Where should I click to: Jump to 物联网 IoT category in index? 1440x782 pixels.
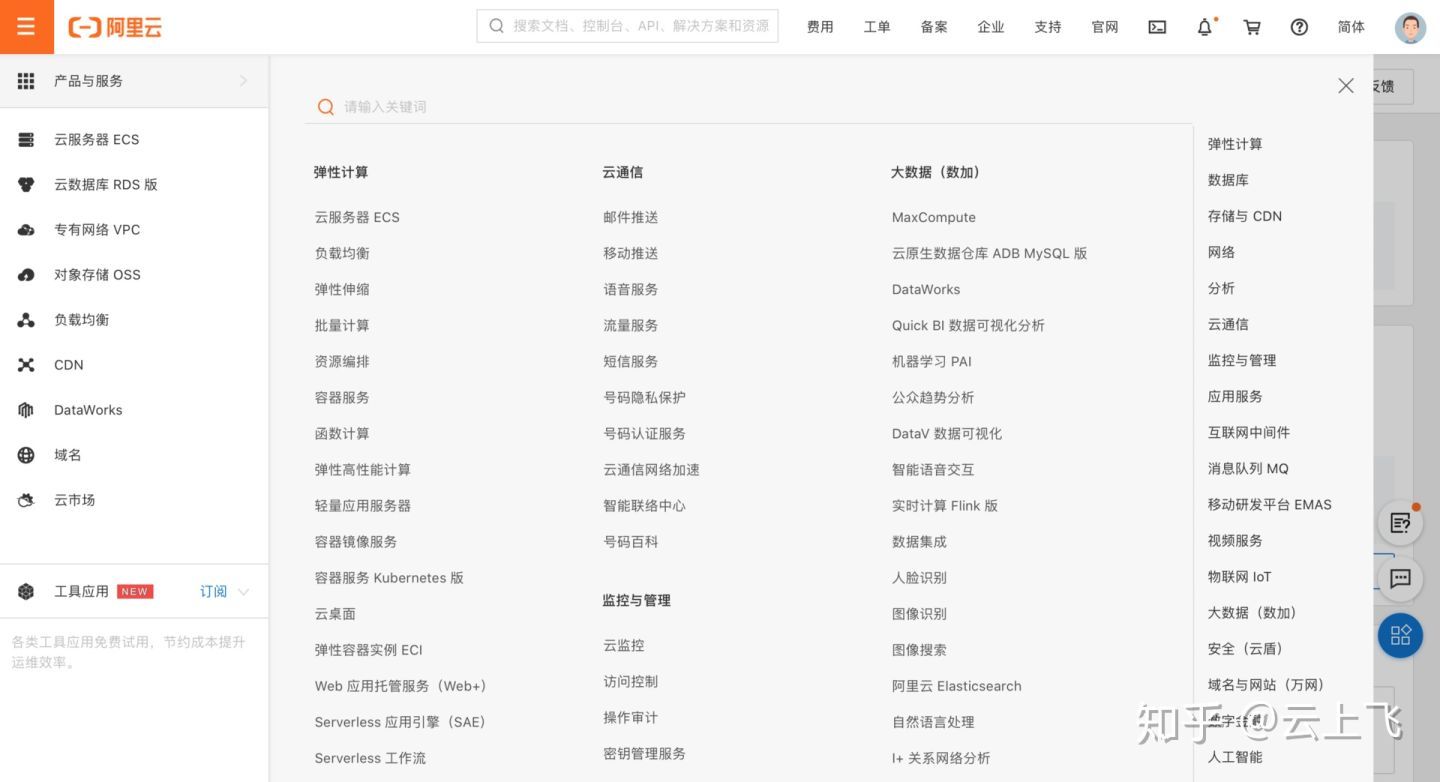coord(1239,576)
